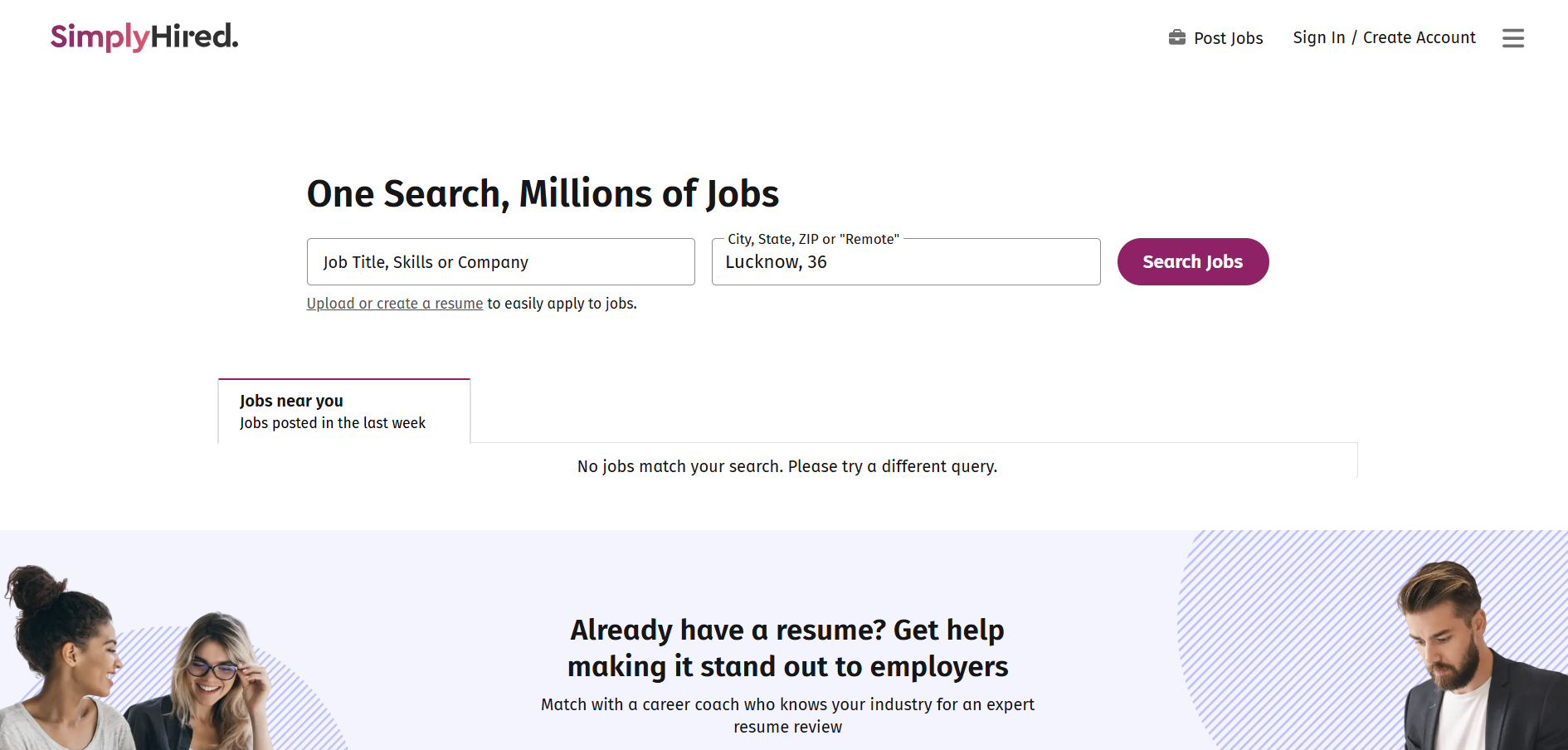Click the location field containing Lucknow, 36
Image resolution: width=1568 pixels, height=750 pixels.
tap(905, 263)
